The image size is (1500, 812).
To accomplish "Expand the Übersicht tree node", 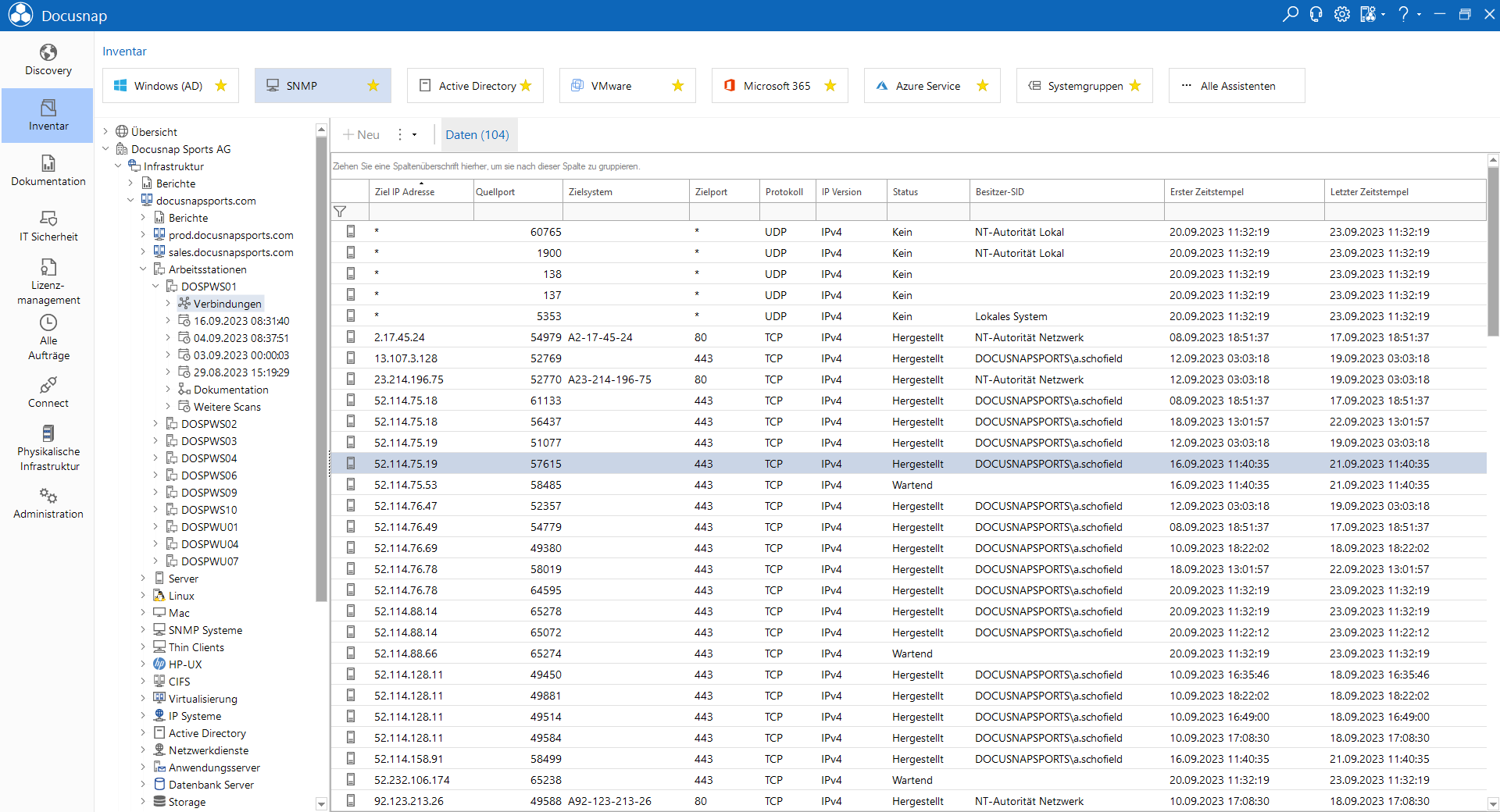I will point(105,132).
